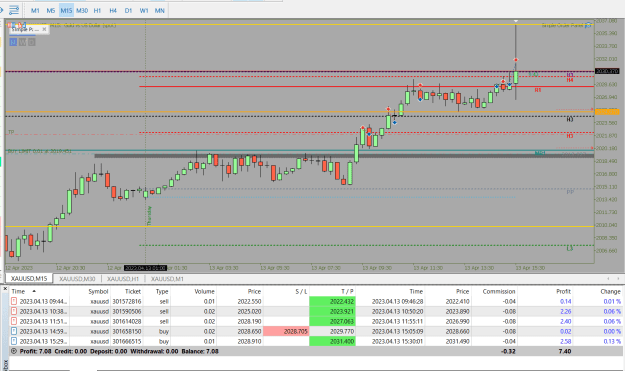Click profit value 2.58
Image resolution: width=625 pixels, height=371 pixels.
point(565,341)
